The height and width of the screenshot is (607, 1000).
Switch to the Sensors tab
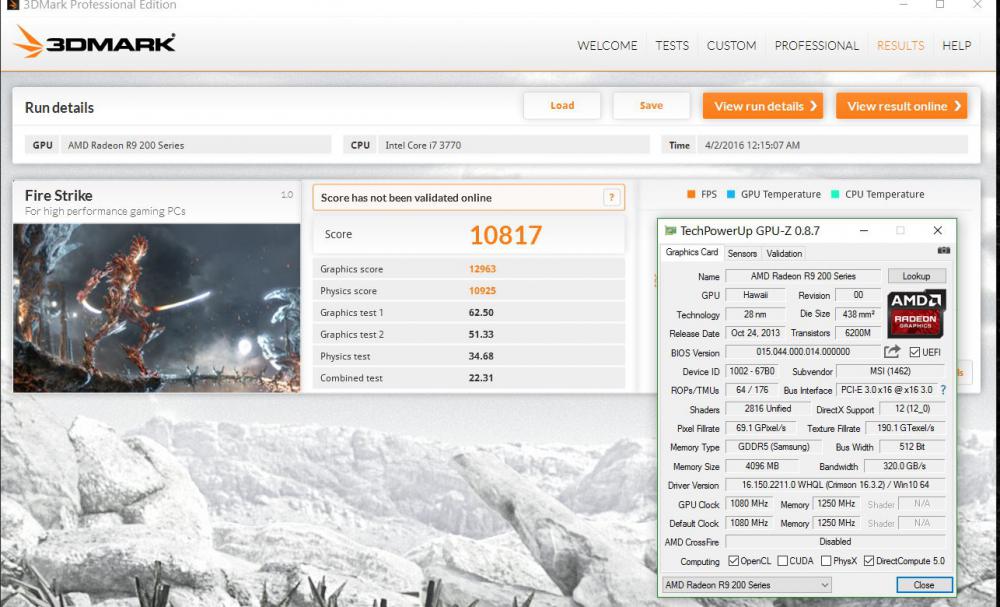[742, 254]
